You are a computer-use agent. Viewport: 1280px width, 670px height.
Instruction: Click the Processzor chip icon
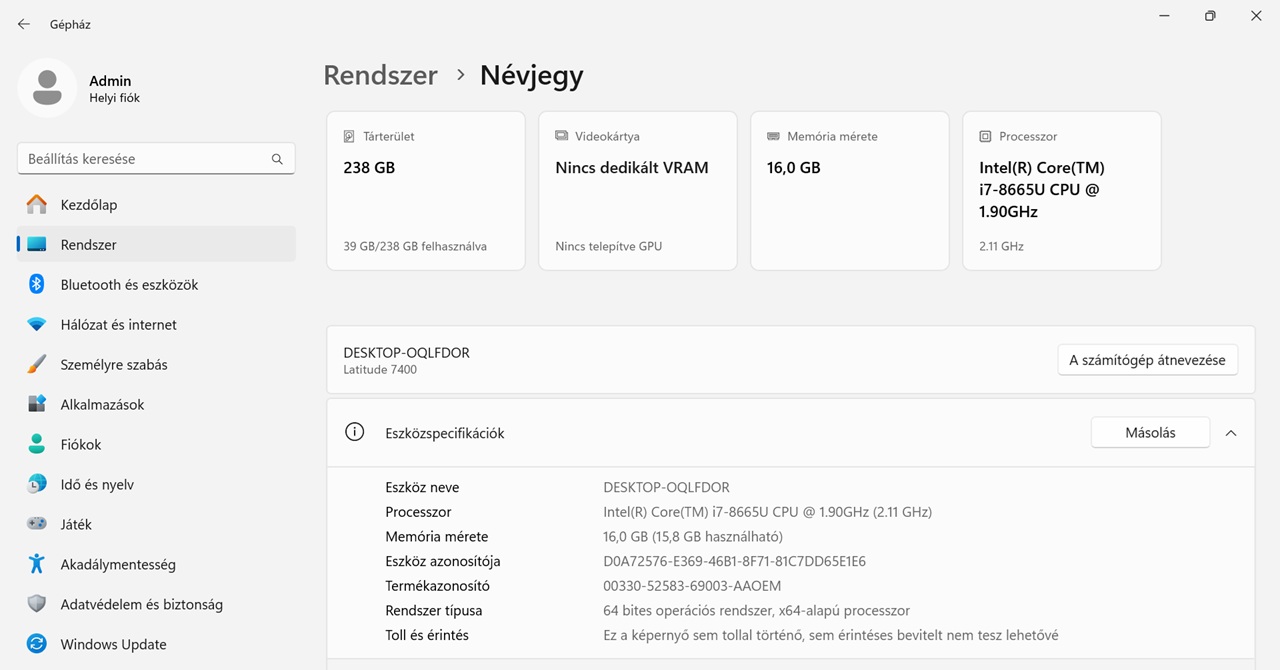[985, 136]
